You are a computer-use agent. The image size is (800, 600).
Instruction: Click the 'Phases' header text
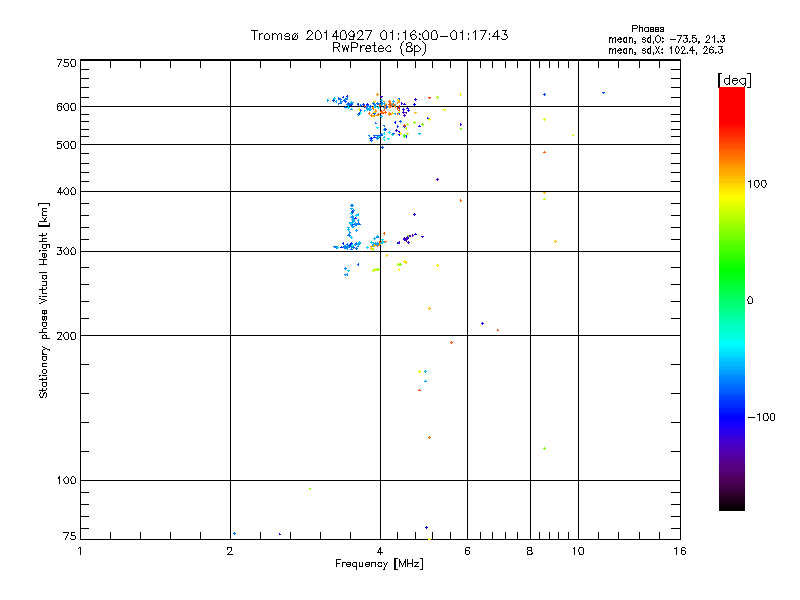click(647, 29)
